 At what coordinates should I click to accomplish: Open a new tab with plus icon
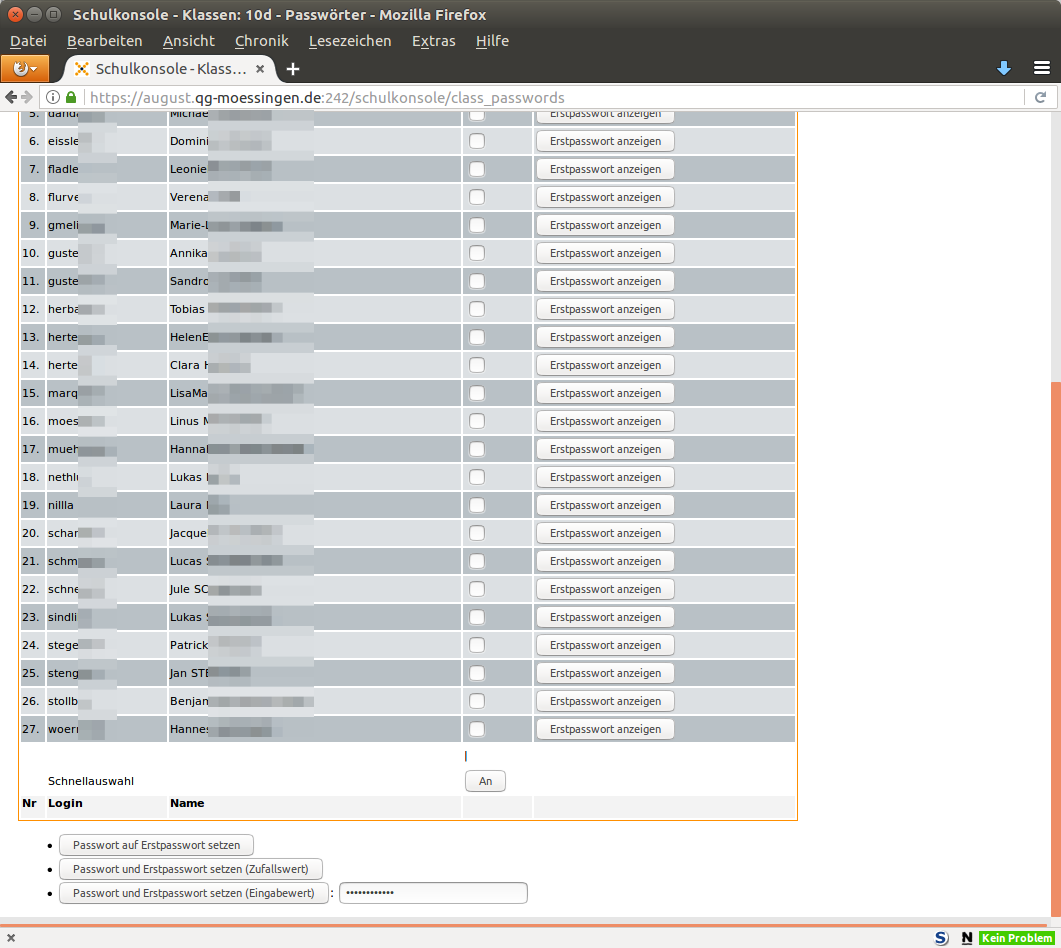tap(292, 69)
